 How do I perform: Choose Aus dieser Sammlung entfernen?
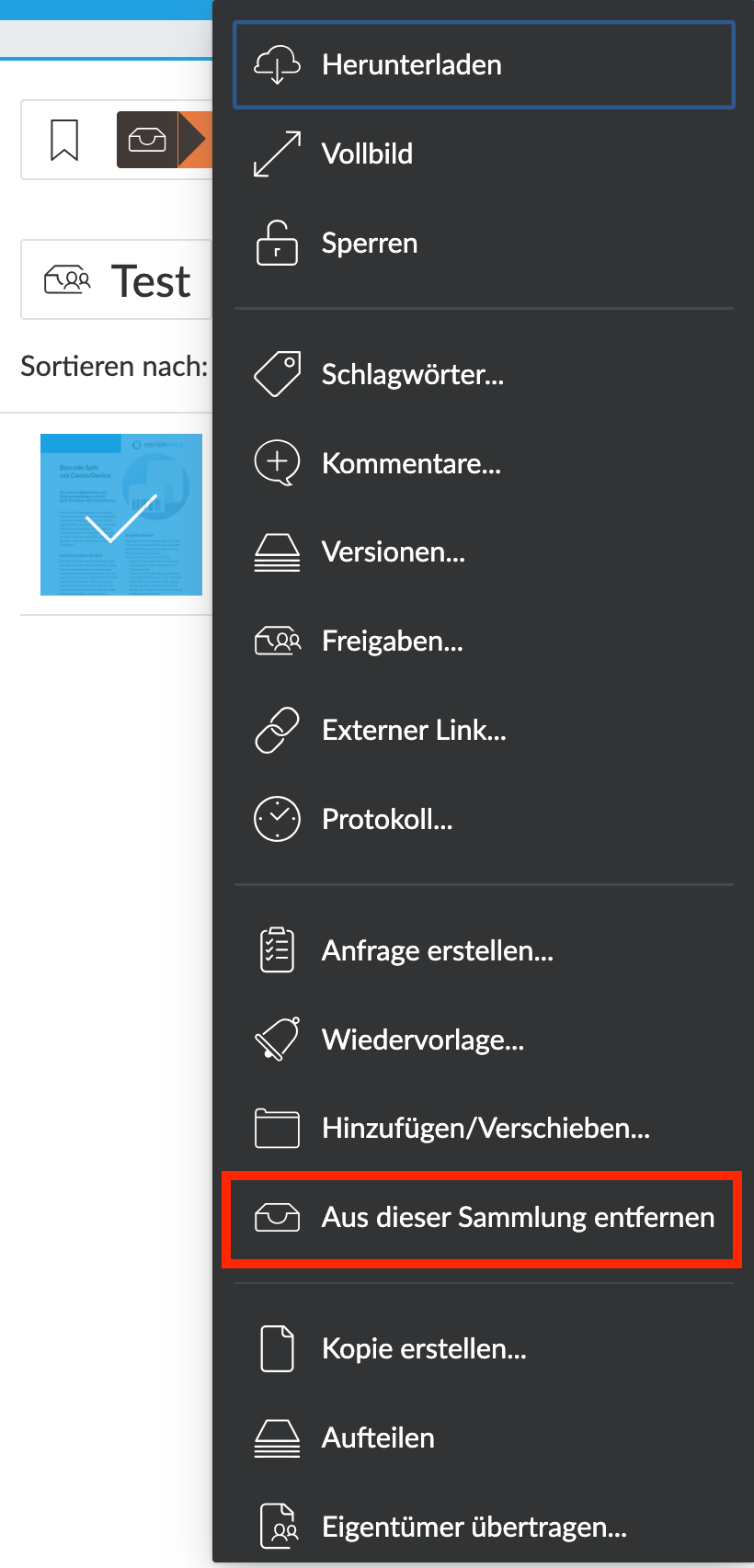[484, 1217]
